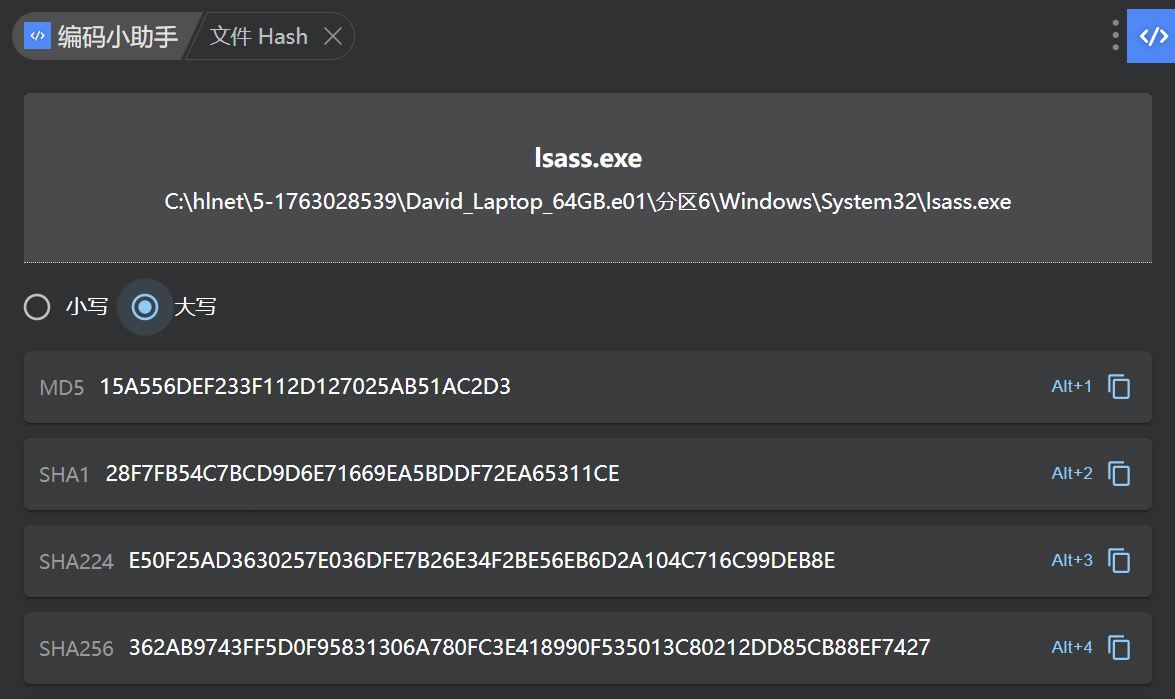Image resolution: width=1175 pixels, height=699 pixels.
Task: Copy the SHA1 hash value
Action: [x=1119, y=474]
